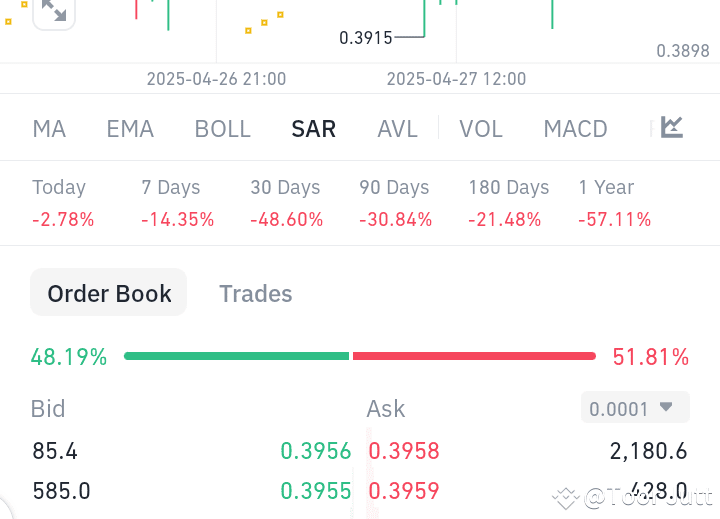
Task: Open the 0.0001 price precision dropdown
Action: coord(635,407)
